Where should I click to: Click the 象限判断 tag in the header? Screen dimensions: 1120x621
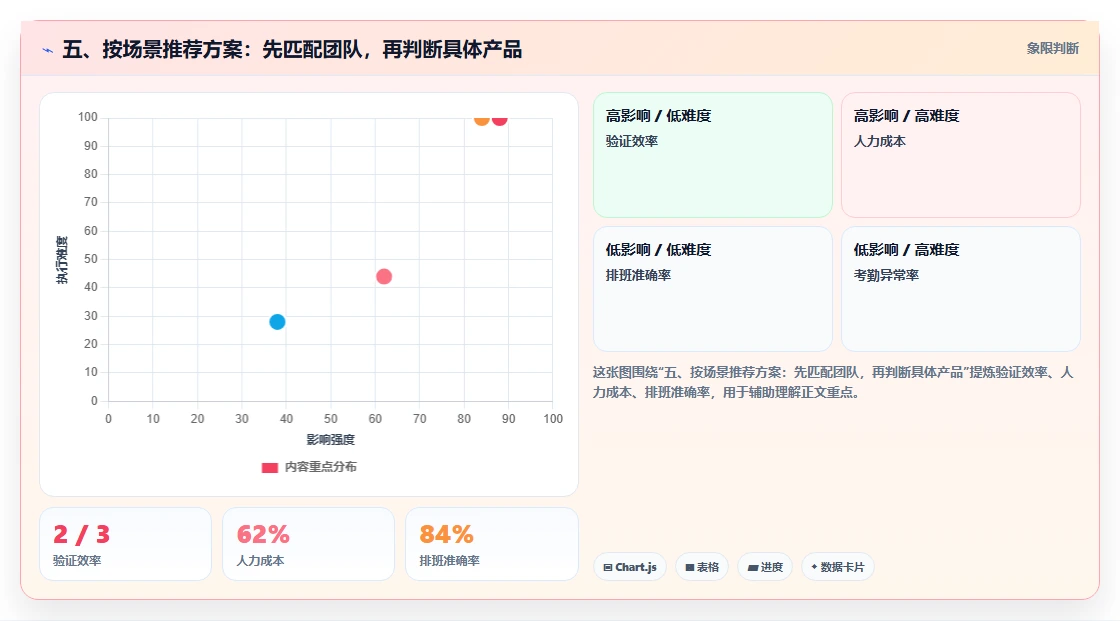1052,49
